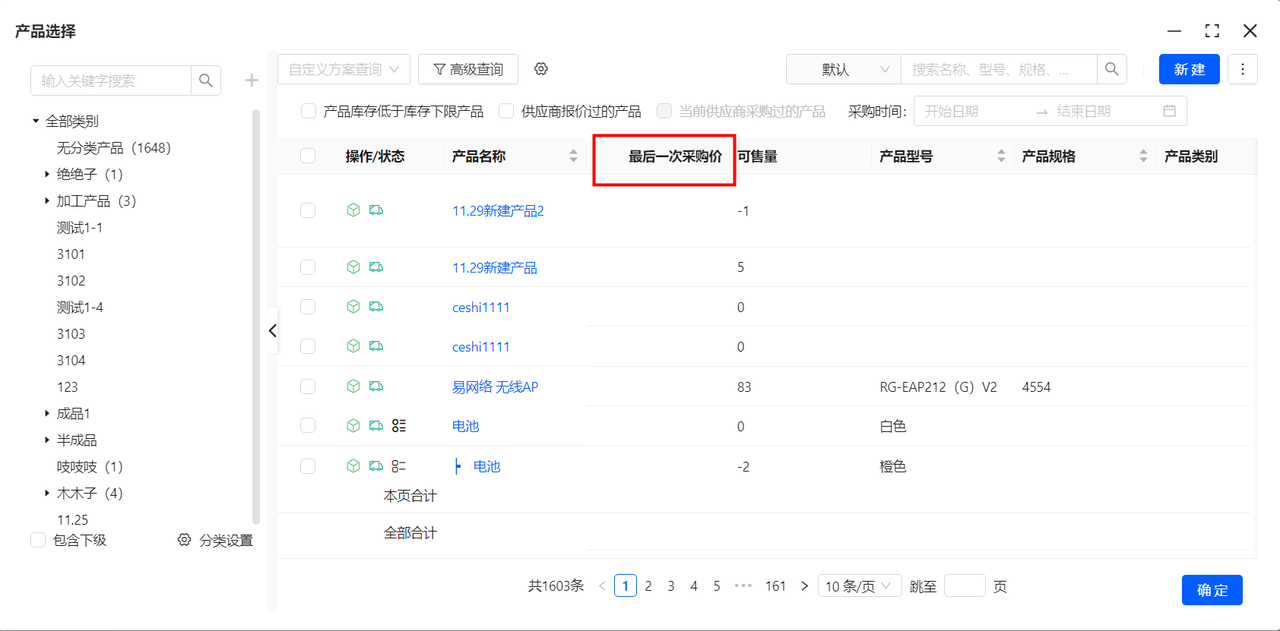The height and width of the screenshot is (631, 1280).
Task: Expand the 成品1 category
Action: coord(47,413)
